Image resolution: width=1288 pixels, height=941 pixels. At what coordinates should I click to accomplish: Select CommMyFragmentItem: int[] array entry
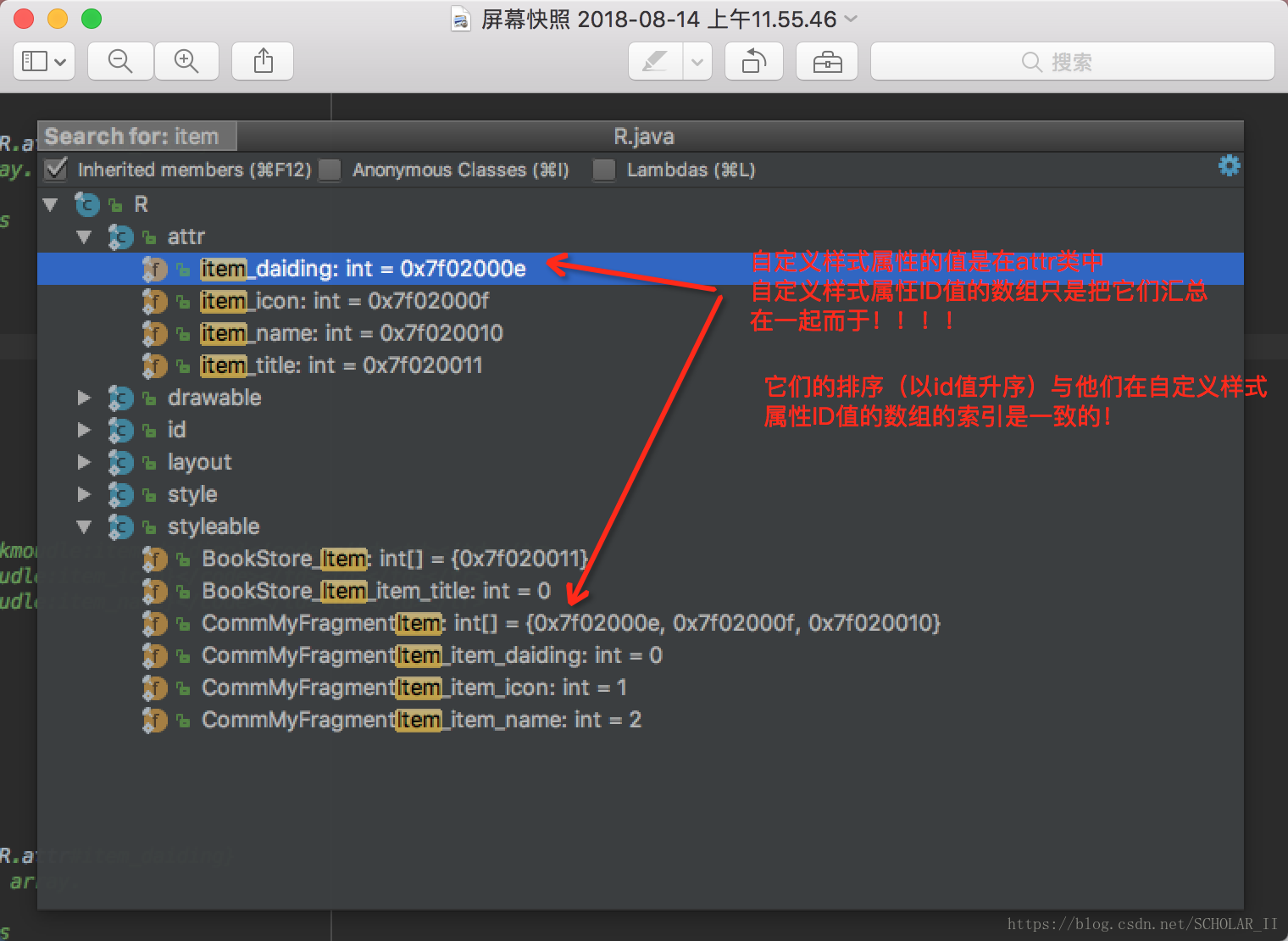pos(571,623)
